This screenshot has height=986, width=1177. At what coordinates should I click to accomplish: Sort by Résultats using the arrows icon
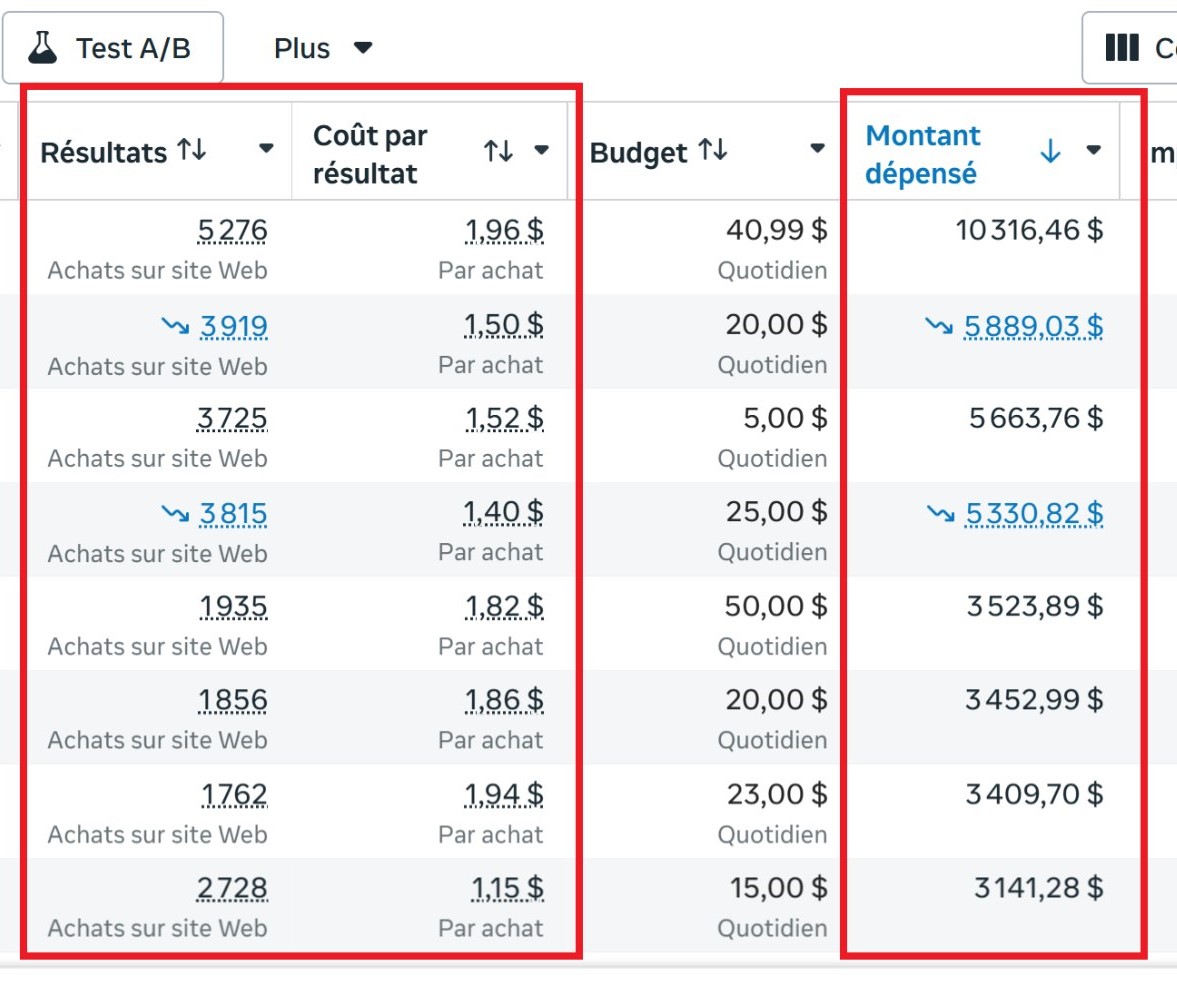pyautogui.click(x=192, y=149)
